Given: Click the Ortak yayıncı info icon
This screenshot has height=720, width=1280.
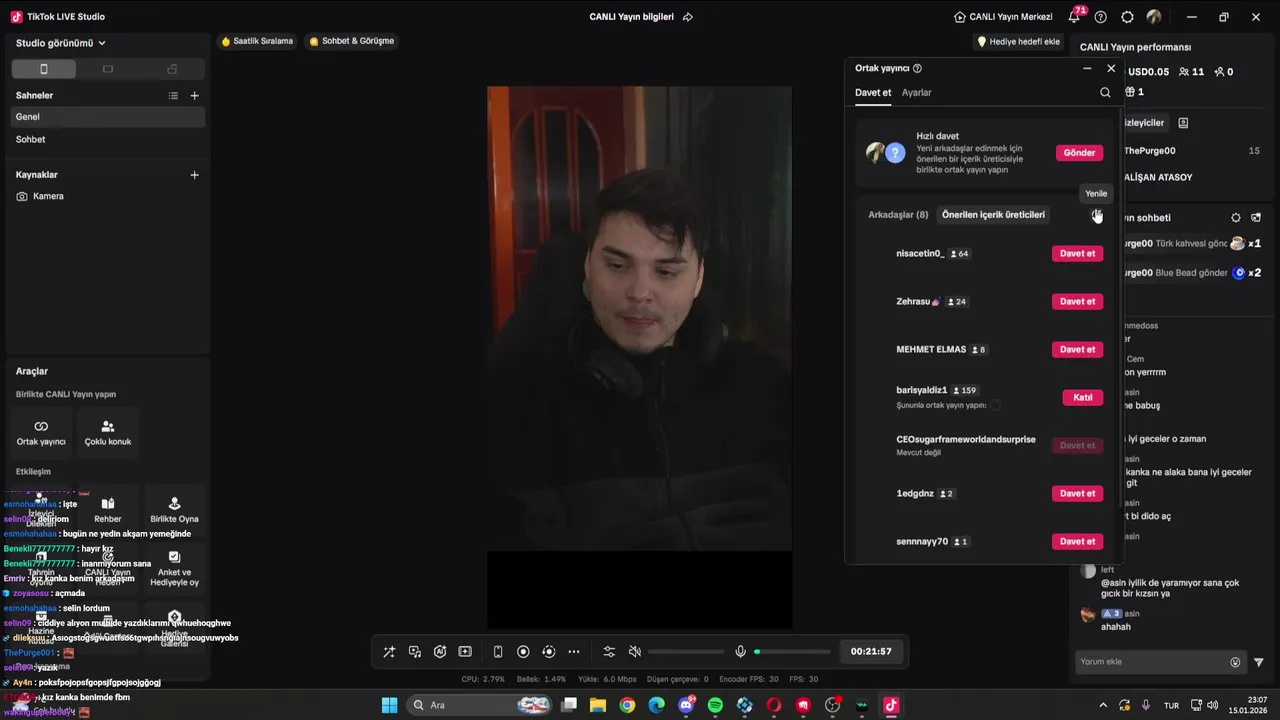Looking at the screenshot, I should (917, 68).
